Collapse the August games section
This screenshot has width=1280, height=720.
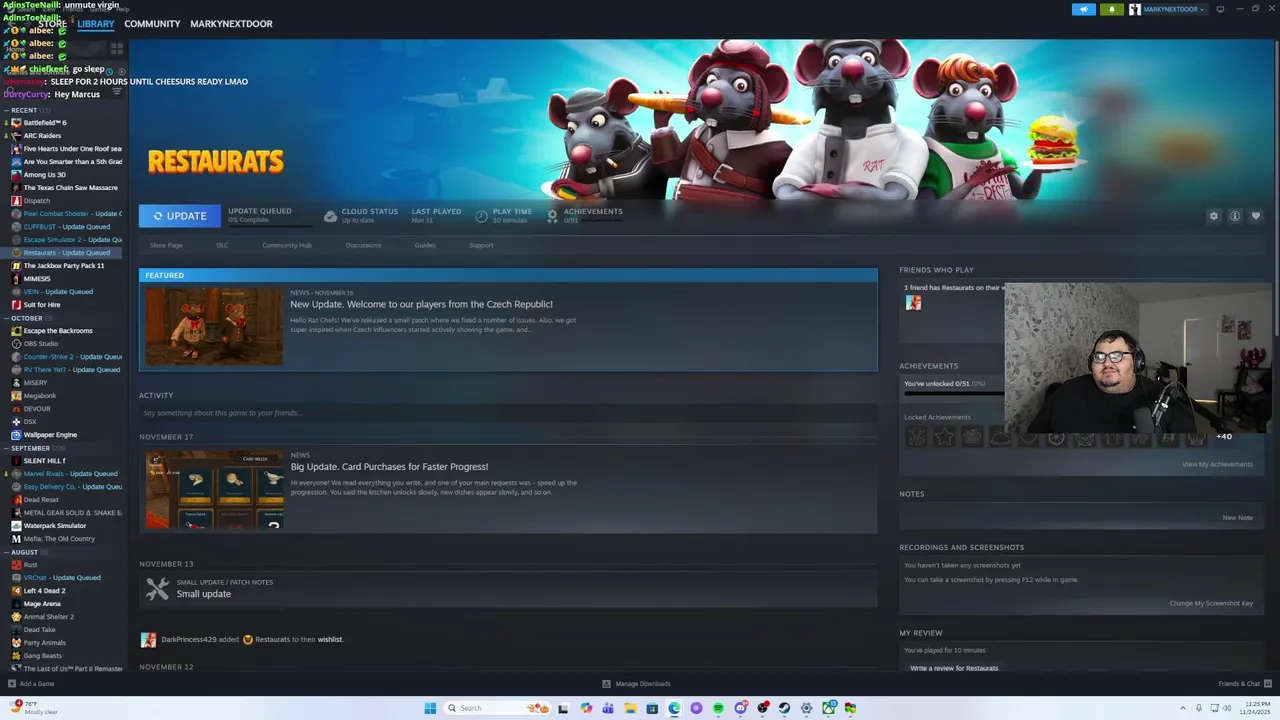tap(7, 552)
